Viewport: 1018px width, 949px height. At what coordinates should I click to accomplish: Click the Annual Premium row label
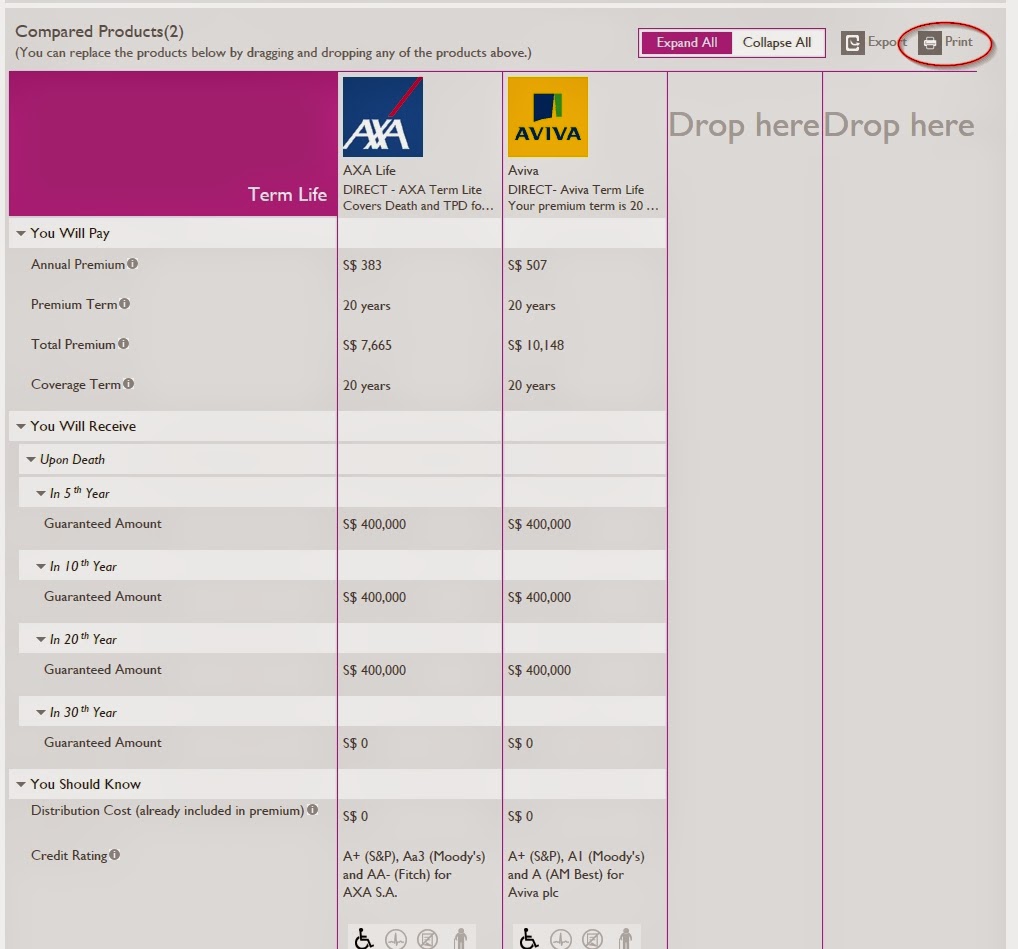[77, 264]
